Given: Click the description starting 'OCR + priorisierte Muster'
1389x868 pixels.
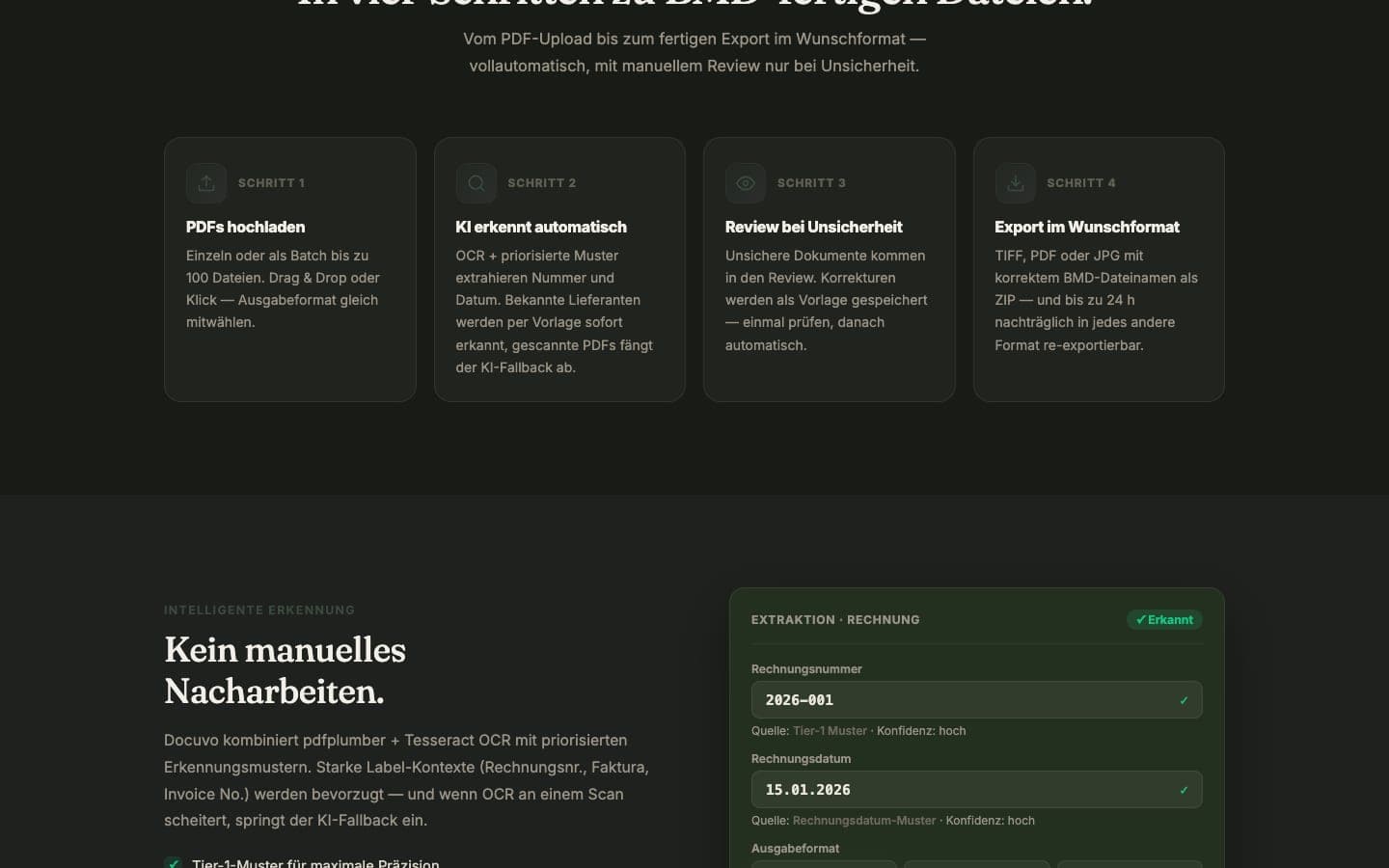Looking at the screenshot, I should tap(554, 312).
